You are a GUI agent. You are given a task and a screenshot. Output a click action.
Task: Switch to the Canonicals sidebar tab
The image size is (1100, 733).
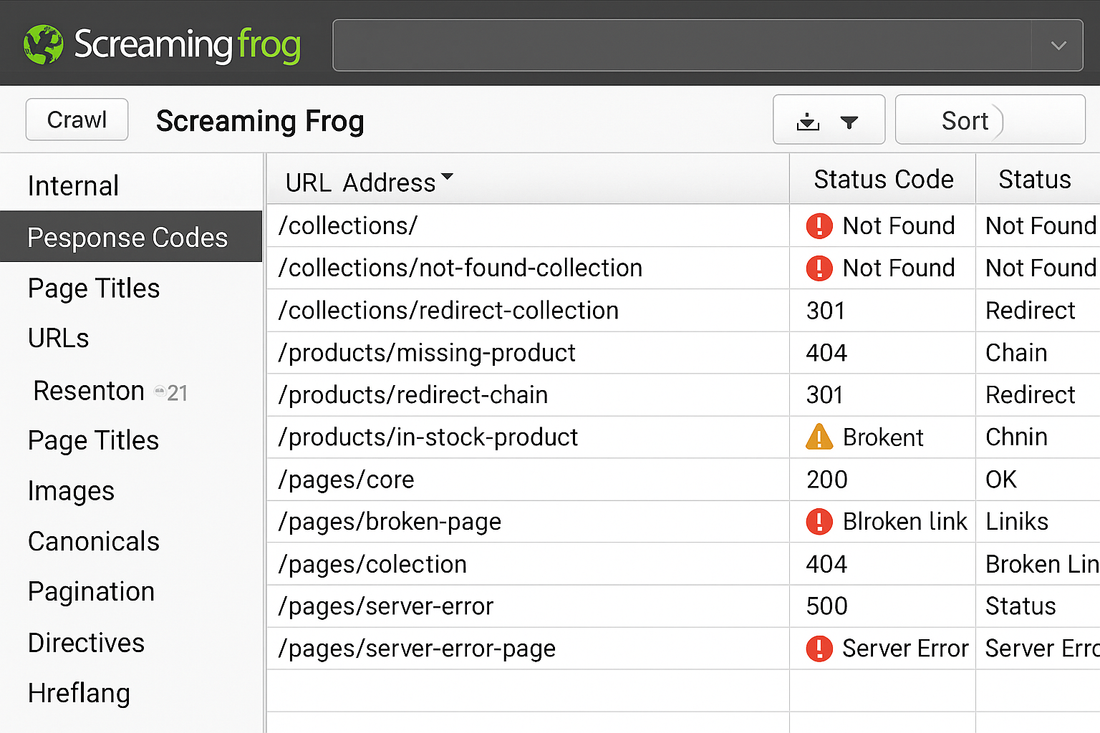94,541
